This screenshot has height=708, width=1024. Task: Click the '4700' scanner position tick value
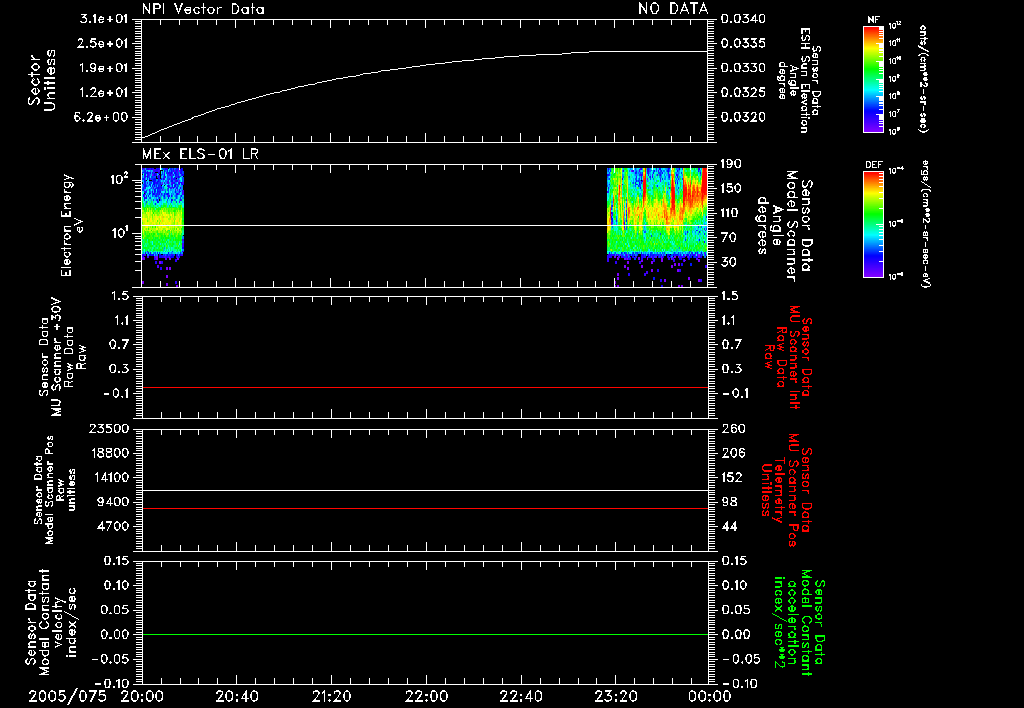[x=112, y=526]
